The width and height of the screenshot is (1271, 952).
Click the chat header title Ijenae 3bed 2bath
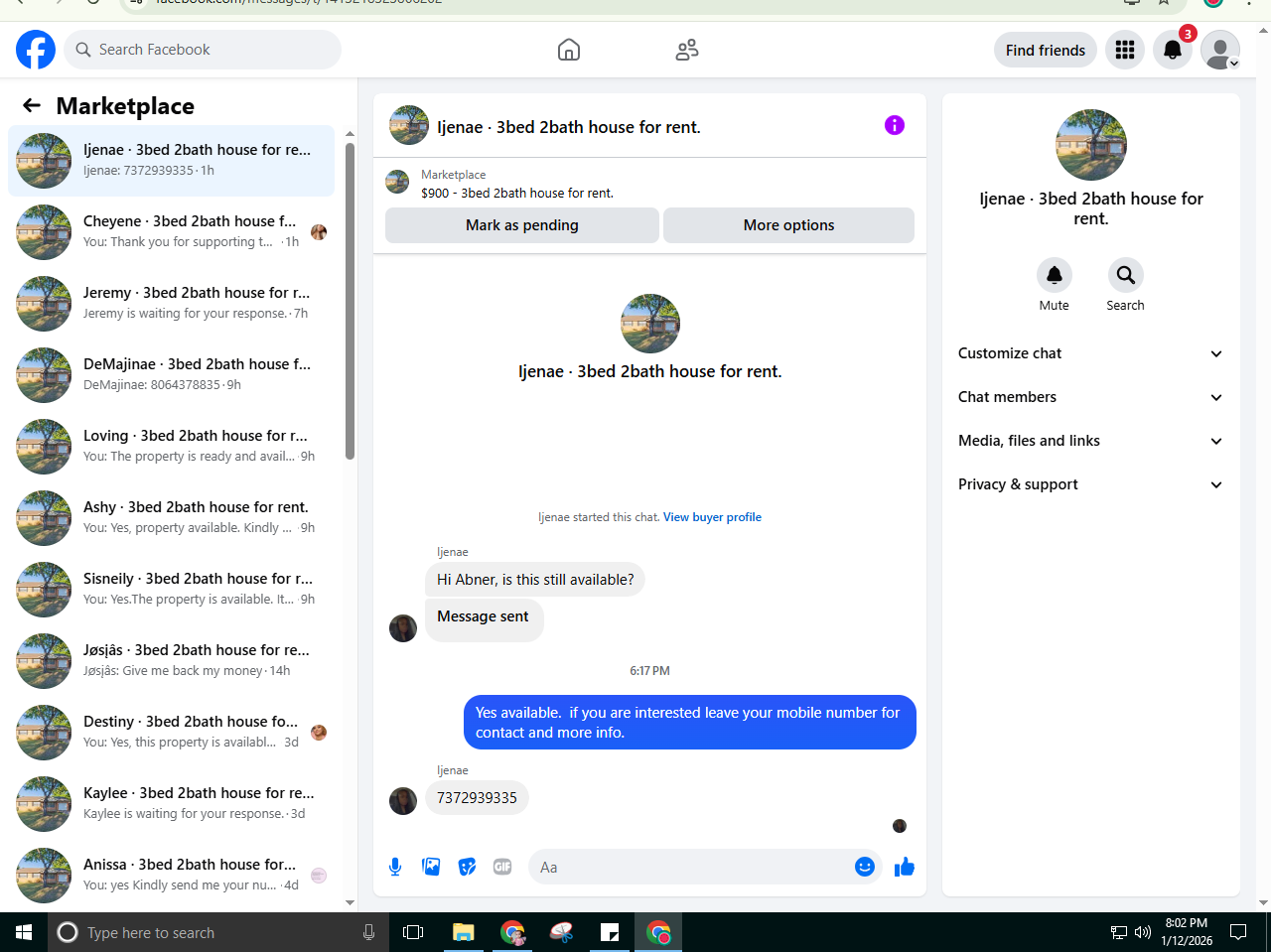tap(569, 127)
